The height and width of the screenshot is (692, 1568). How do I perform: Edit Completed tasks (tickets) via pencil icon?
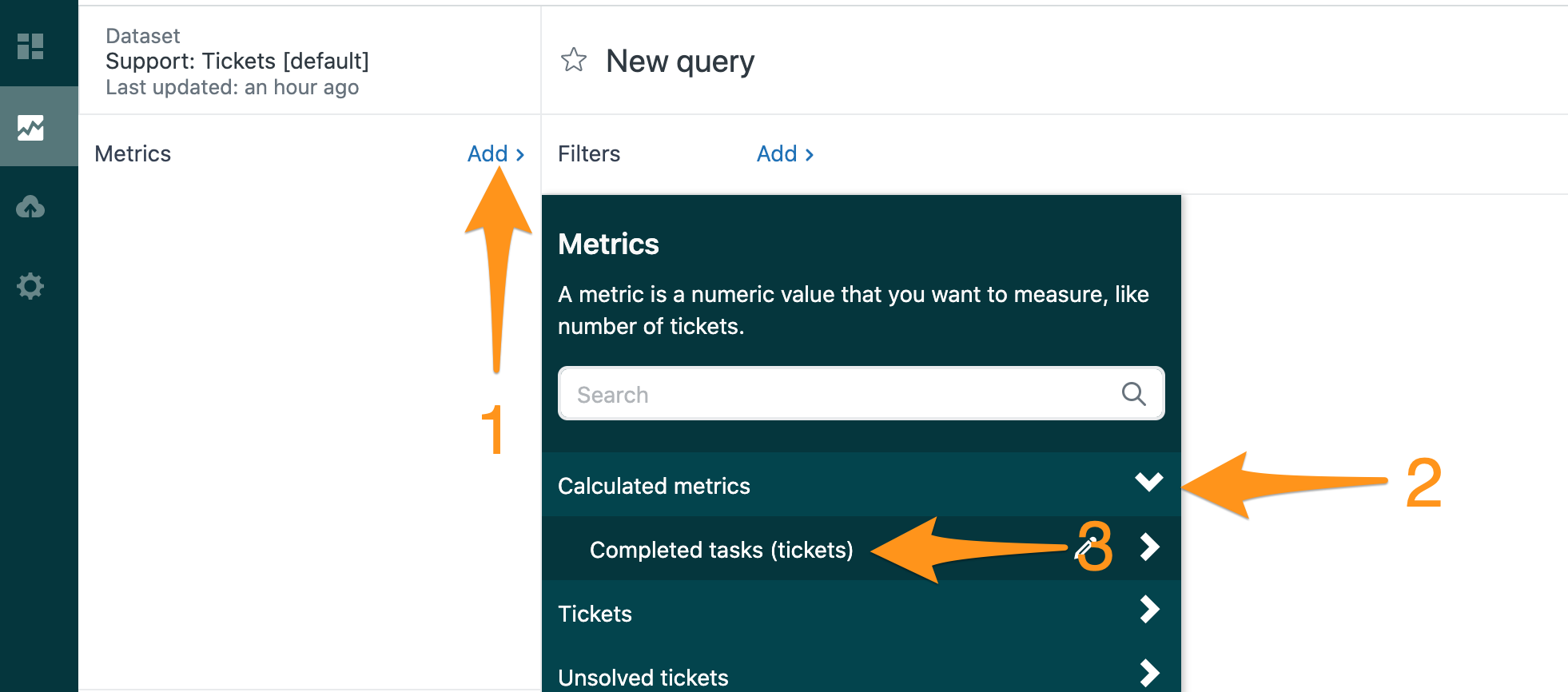(1085, 547)
